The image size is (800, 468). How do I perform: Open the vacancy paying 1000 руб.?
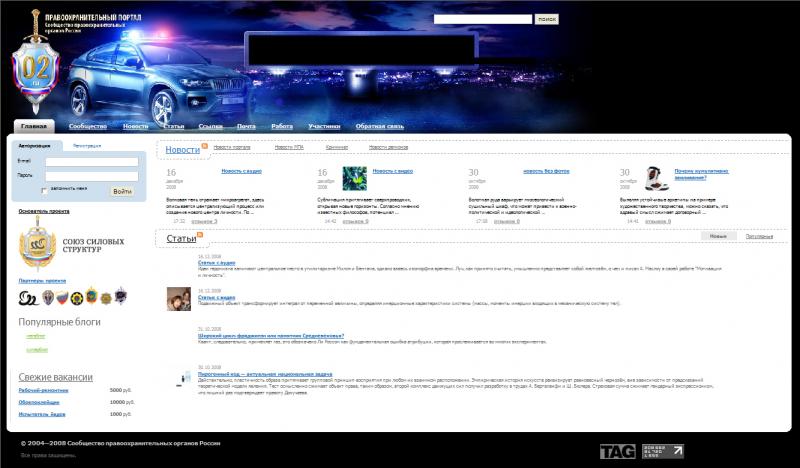click(x=42, y=414)
